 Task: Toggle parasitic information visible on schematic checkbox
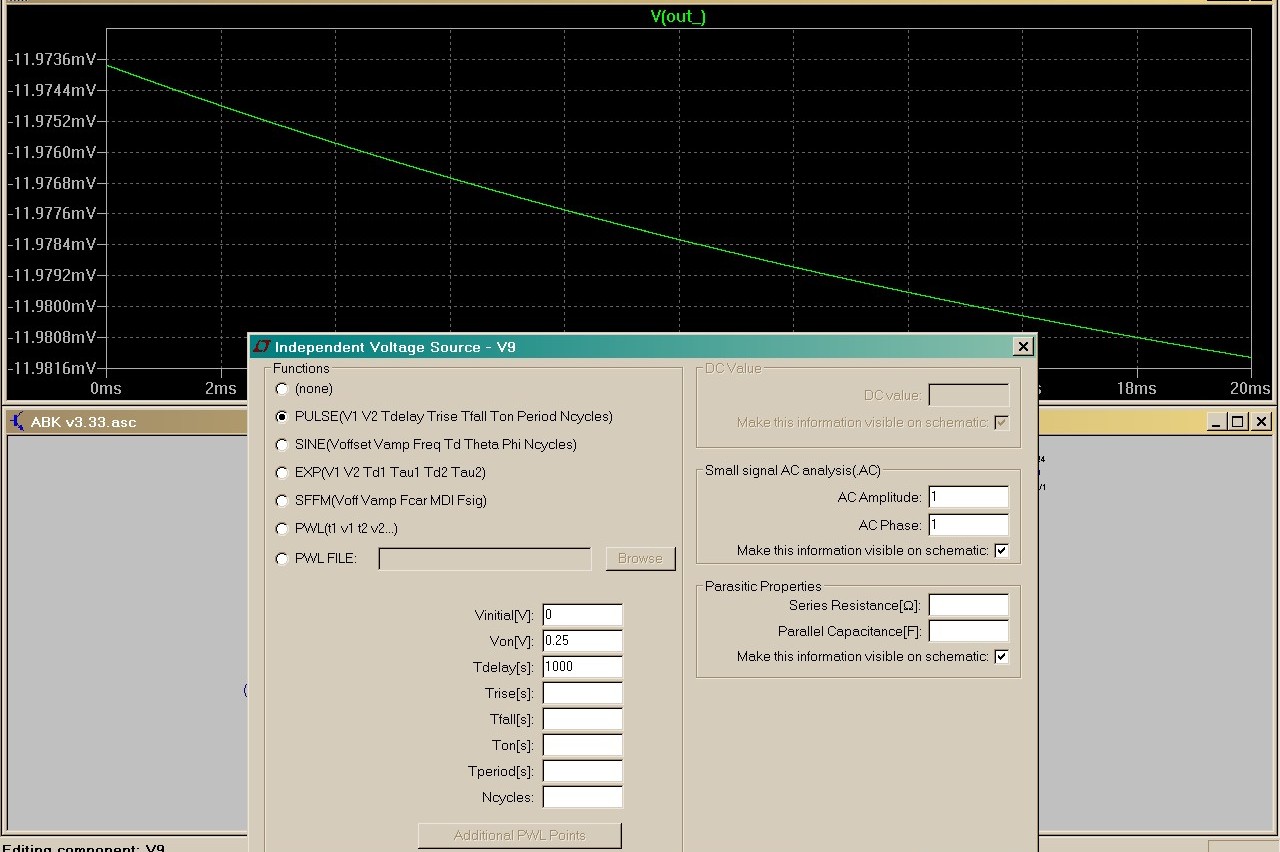1002,657
